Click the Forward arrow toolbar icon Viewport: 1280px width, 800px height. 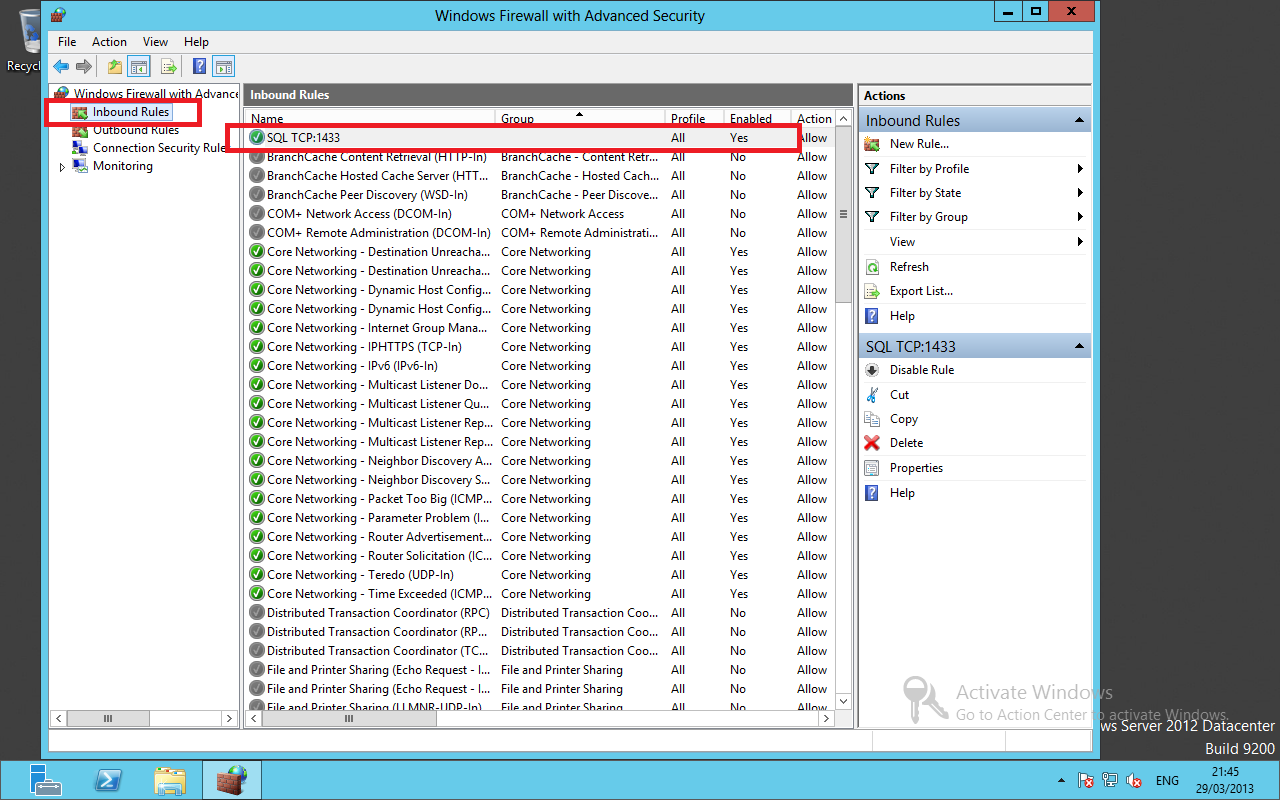pyautogui.click(x=84, y=66)
